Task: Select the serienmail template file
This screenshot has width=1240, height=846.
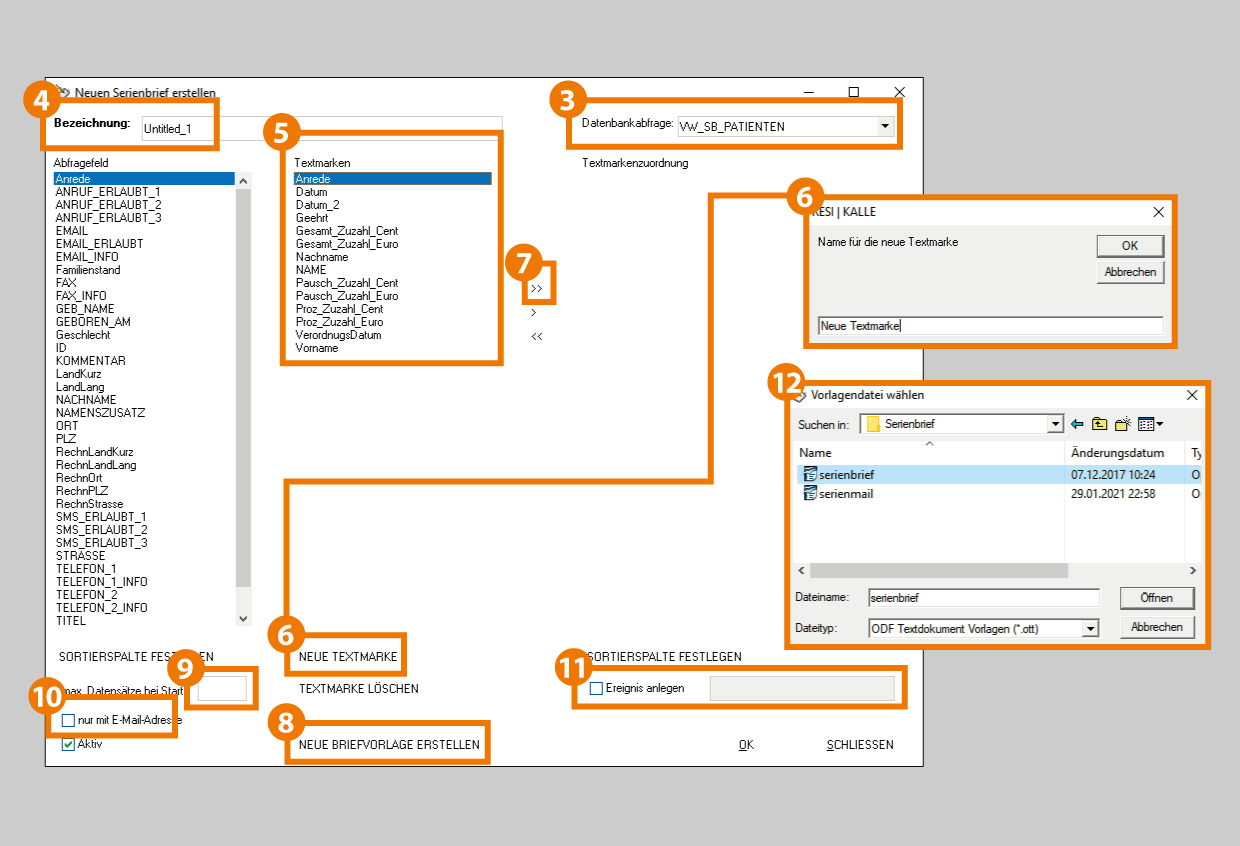Action: [846, 493]
